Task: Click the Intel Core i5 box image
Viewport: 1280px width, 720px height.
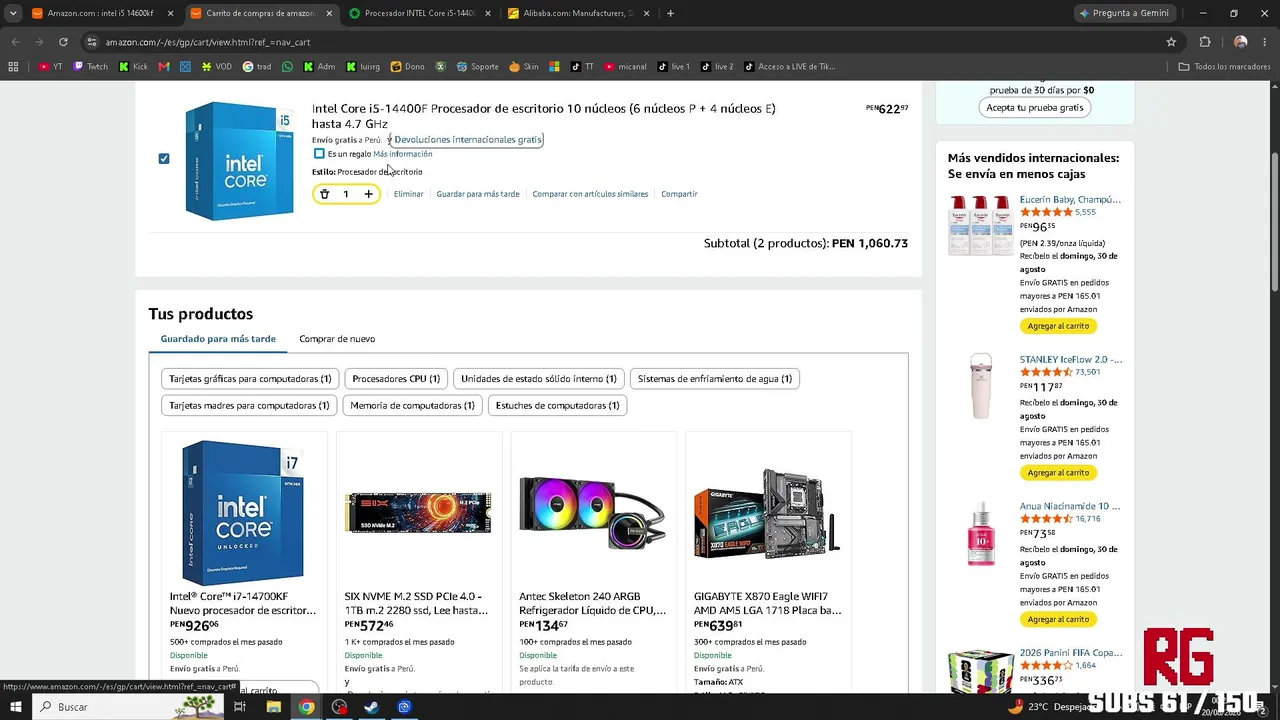Action: pyautogui.click(x=239, y=161)
